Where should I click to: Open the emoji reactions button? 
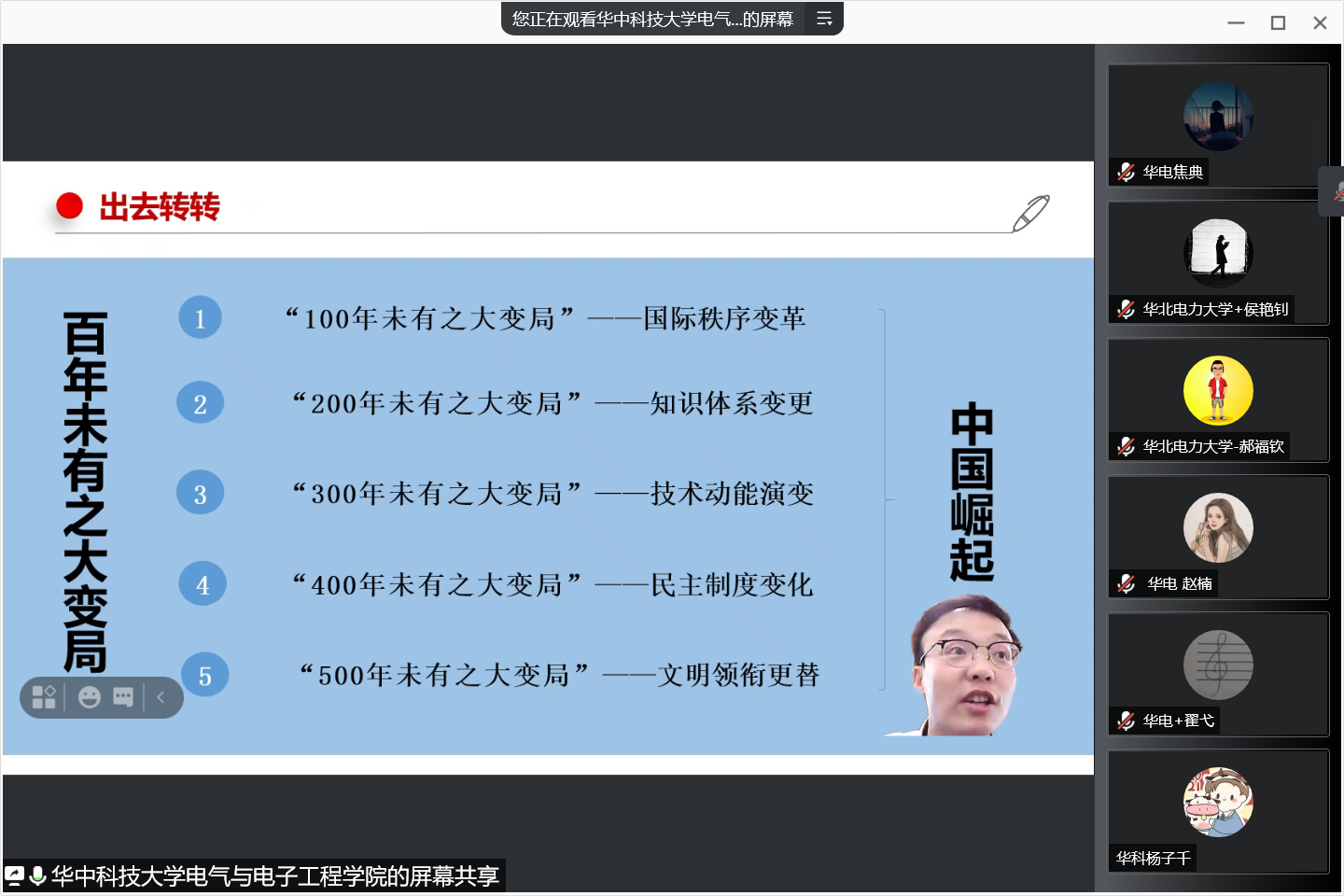click(x=90, y=697)
